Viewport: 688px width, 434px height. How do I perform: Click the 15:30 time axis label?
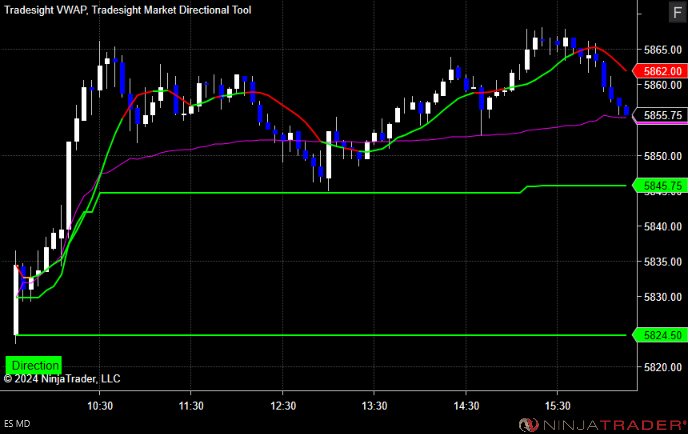(x=558, y=406)
